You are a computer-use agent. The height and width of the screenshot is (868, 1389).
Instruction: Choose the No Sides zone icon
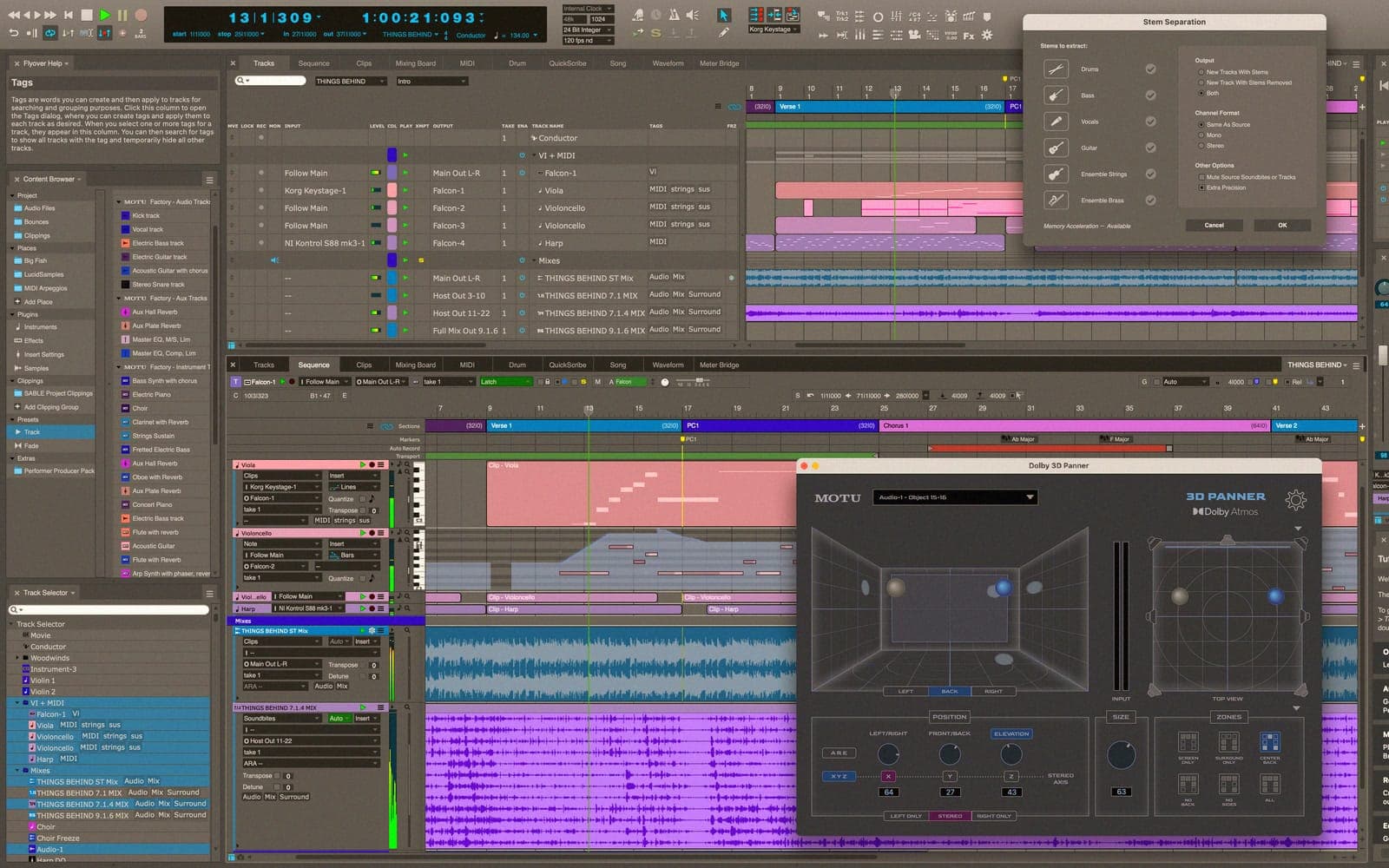(1228, 784)
